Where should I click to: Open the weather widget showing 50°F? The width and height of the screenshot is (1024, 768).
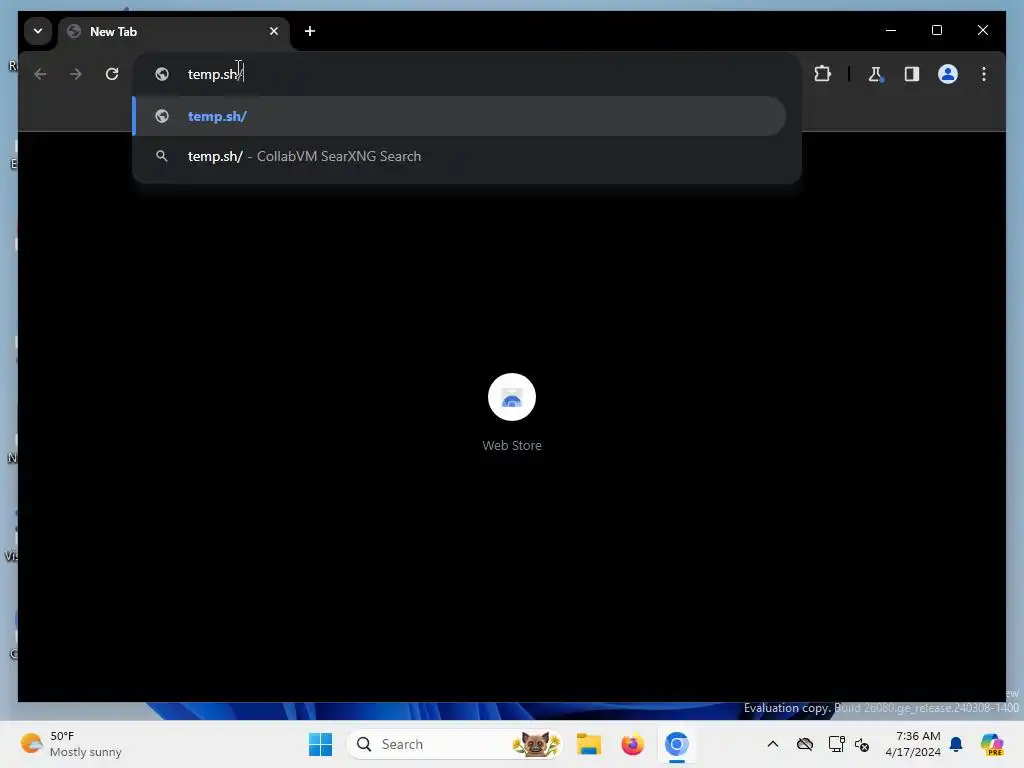click(72, 744)
